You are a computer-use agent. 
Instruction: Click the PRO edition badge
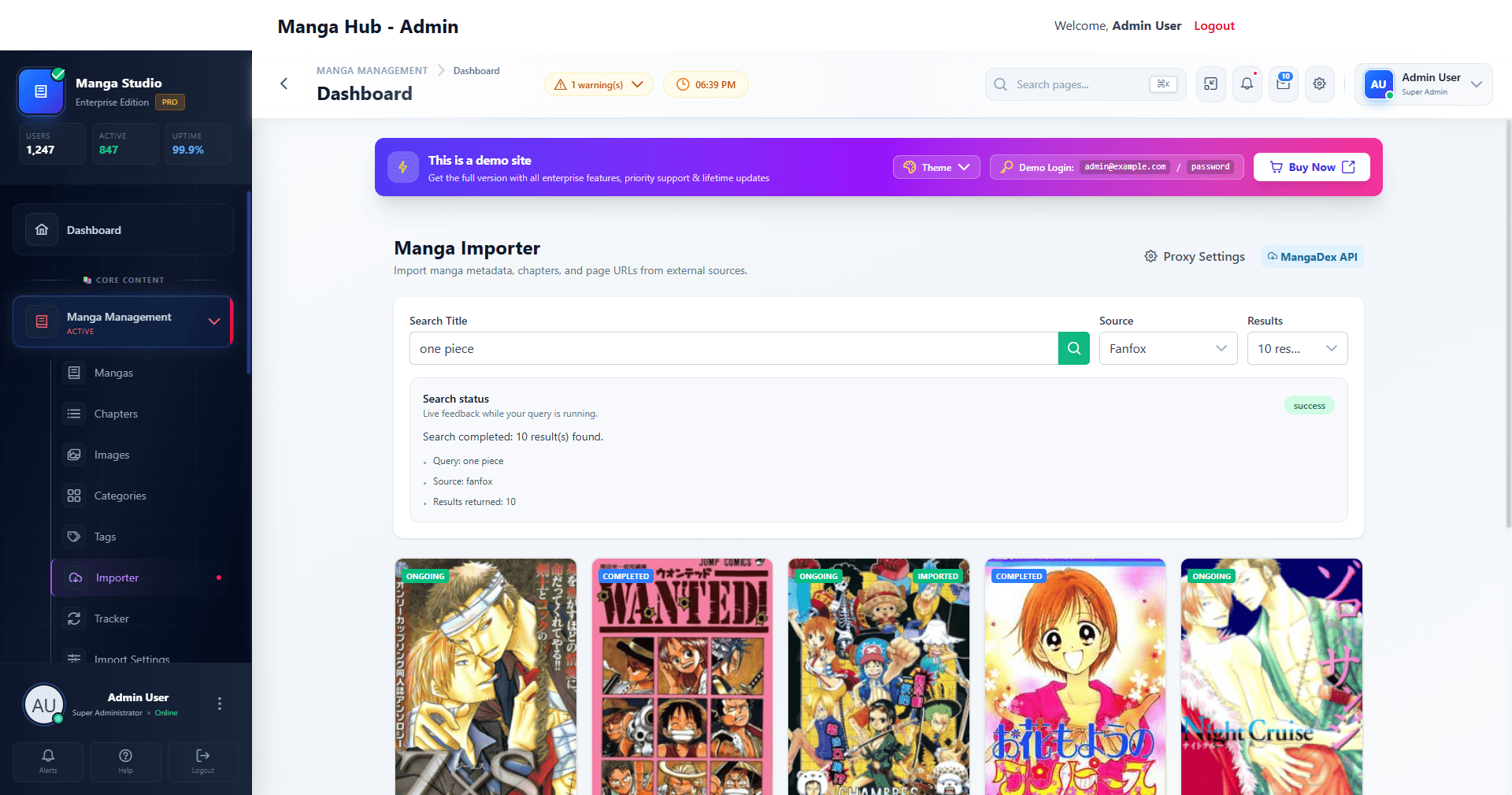pos(170,102)
